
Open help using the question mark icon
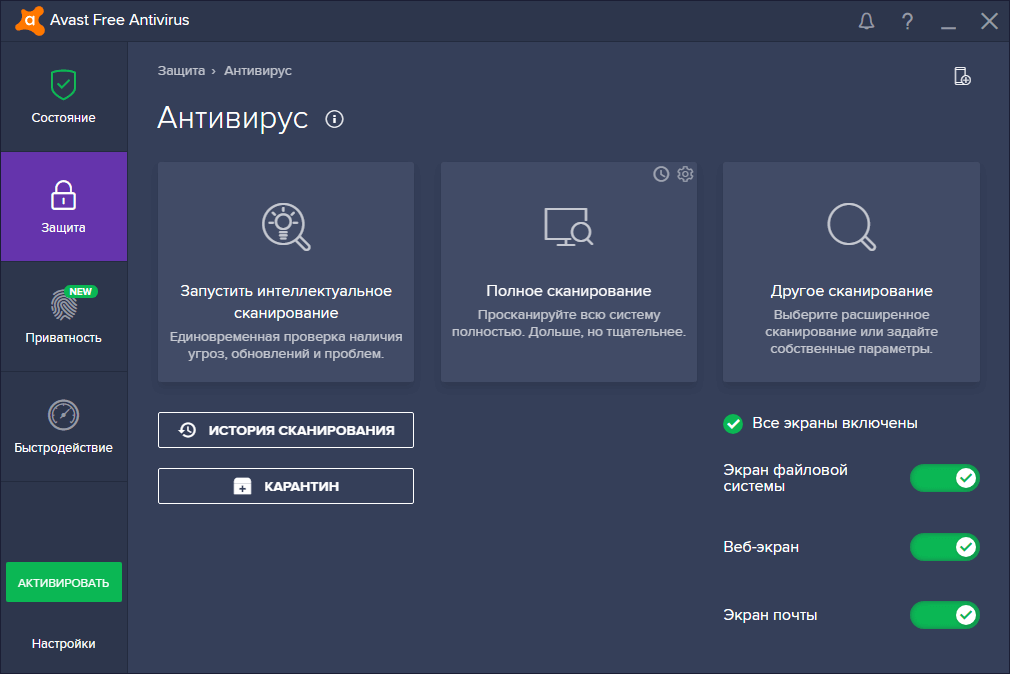907,20
